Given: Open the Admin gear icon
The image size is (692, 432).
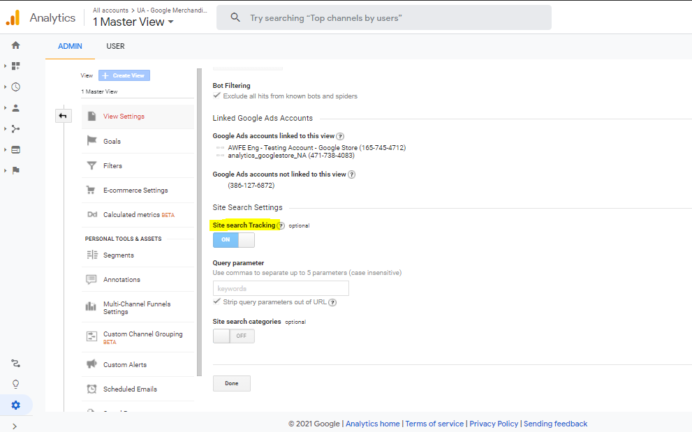Looking at the screenshot, I should point(16,405).
